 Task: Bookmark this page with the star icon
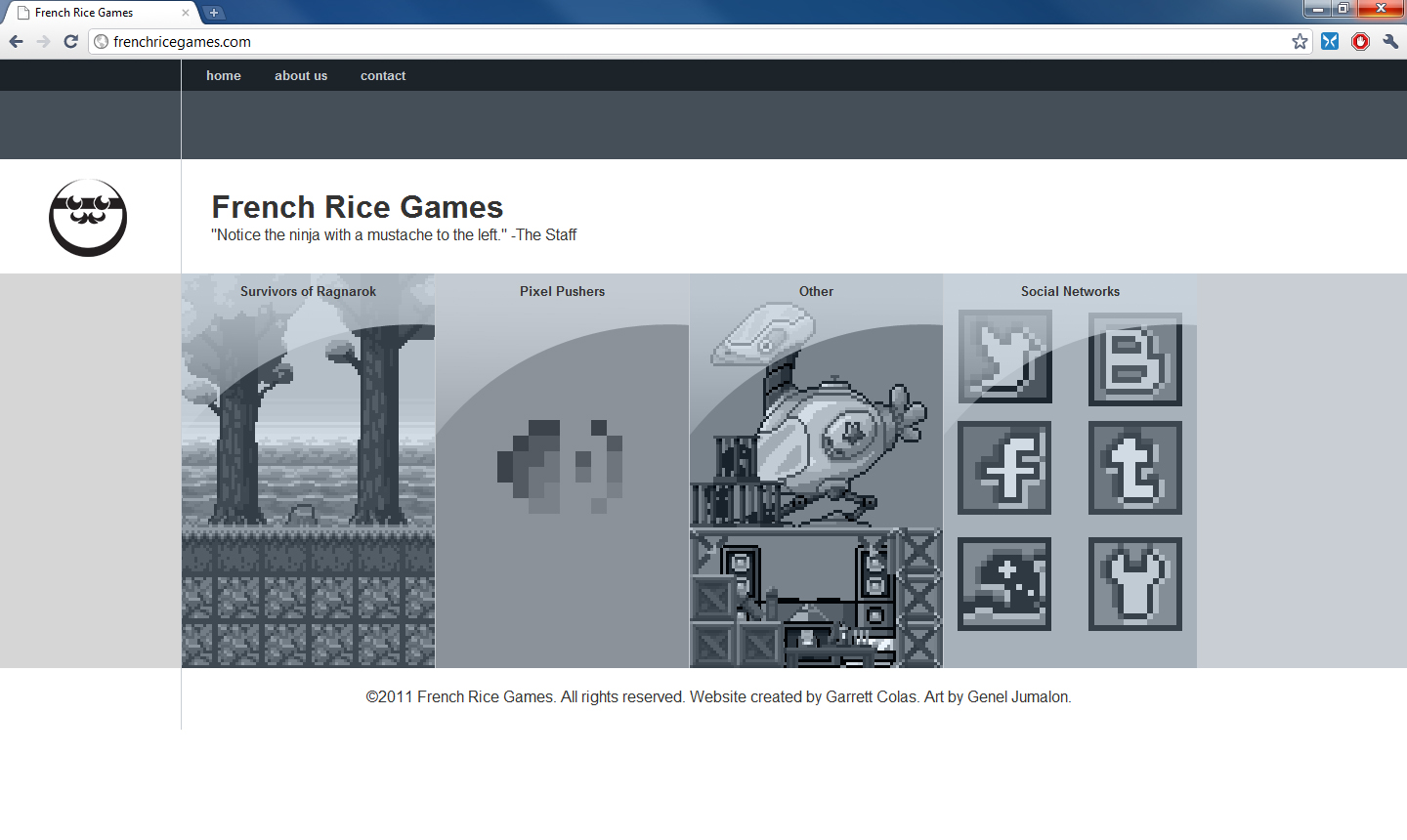click(x=1300, y=41)
